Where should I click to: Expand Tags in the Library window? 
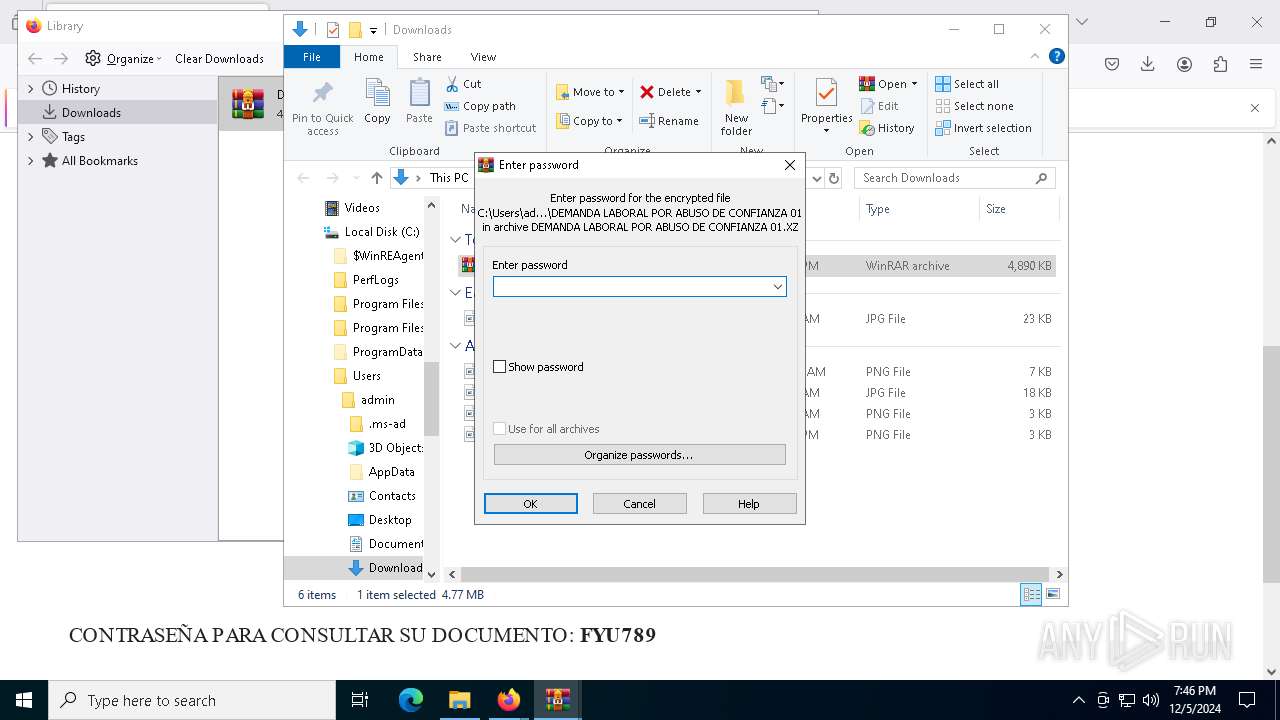click(x=30, y=137)
